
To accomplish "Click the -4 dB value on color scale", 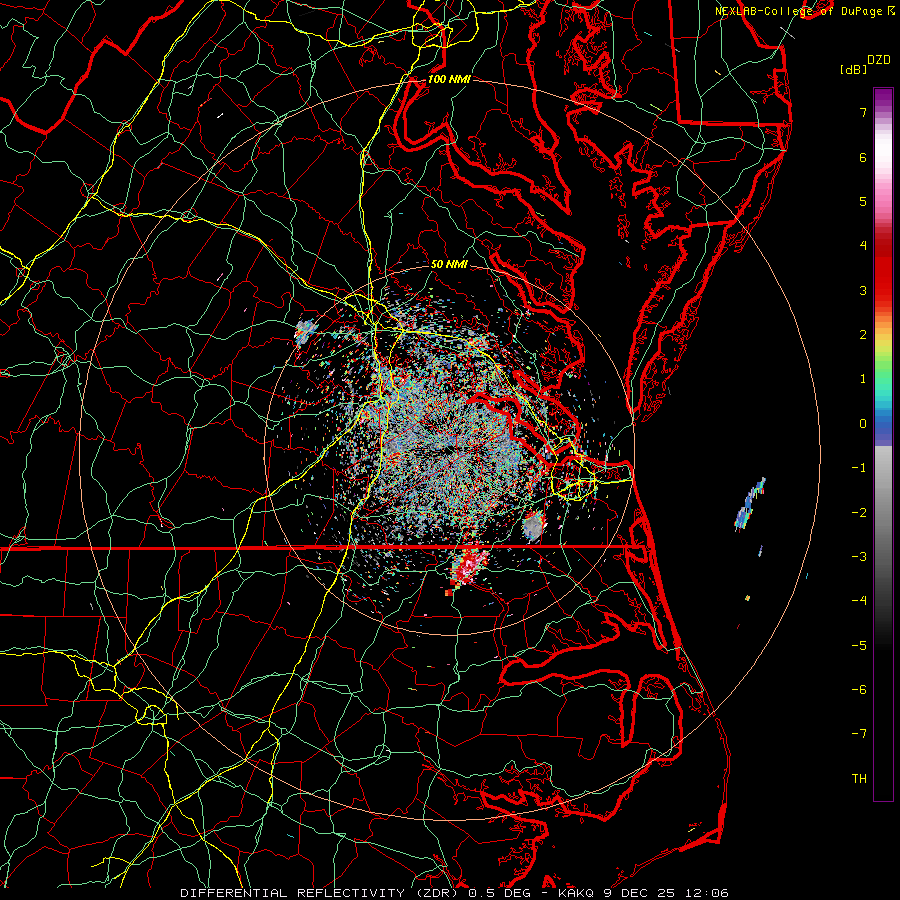I will pos(859,601).
